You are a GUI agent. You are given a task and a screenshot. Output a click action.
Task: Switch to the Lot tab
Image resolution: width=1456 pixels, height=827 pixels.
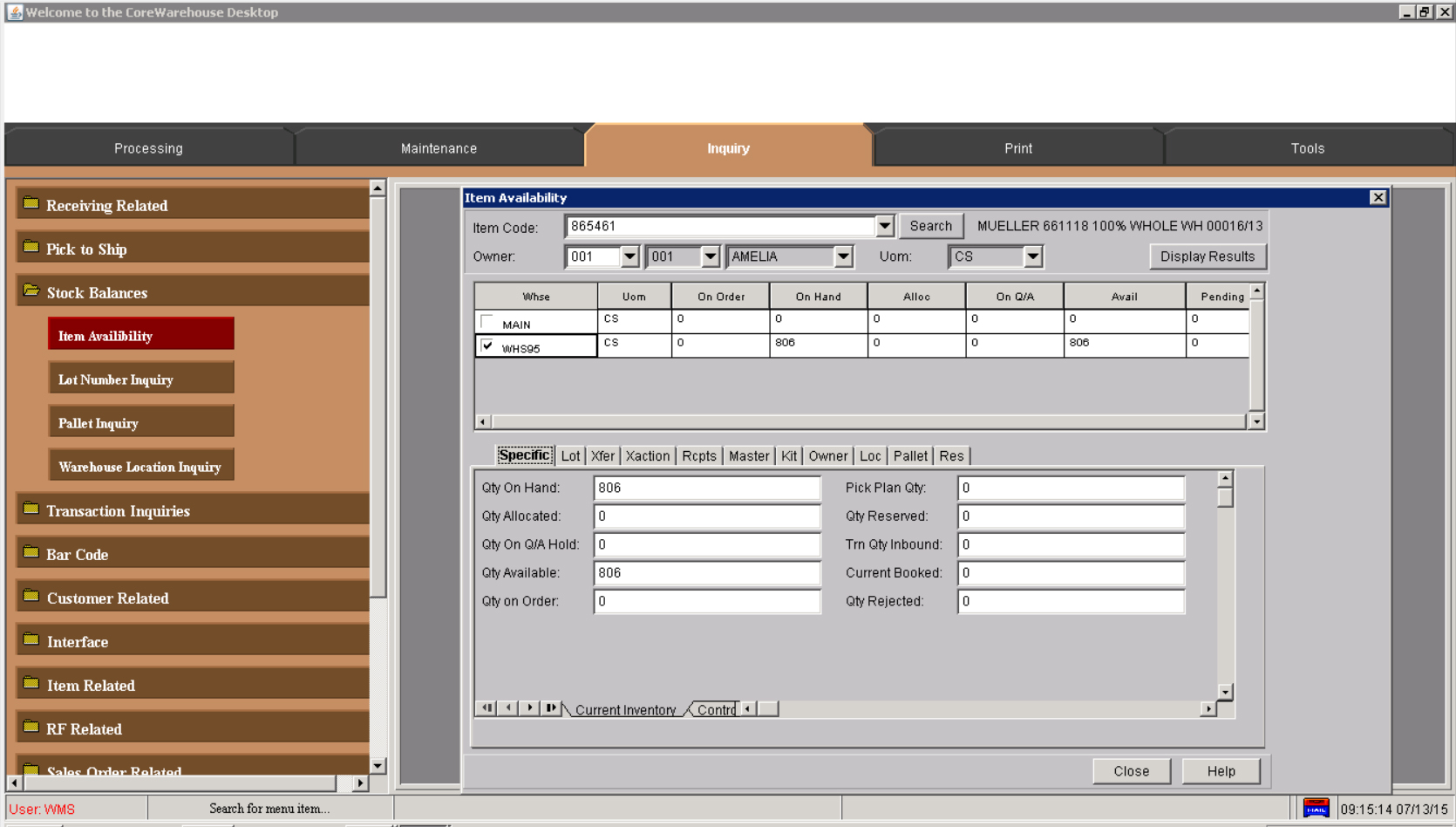click(x=570, y=455)
